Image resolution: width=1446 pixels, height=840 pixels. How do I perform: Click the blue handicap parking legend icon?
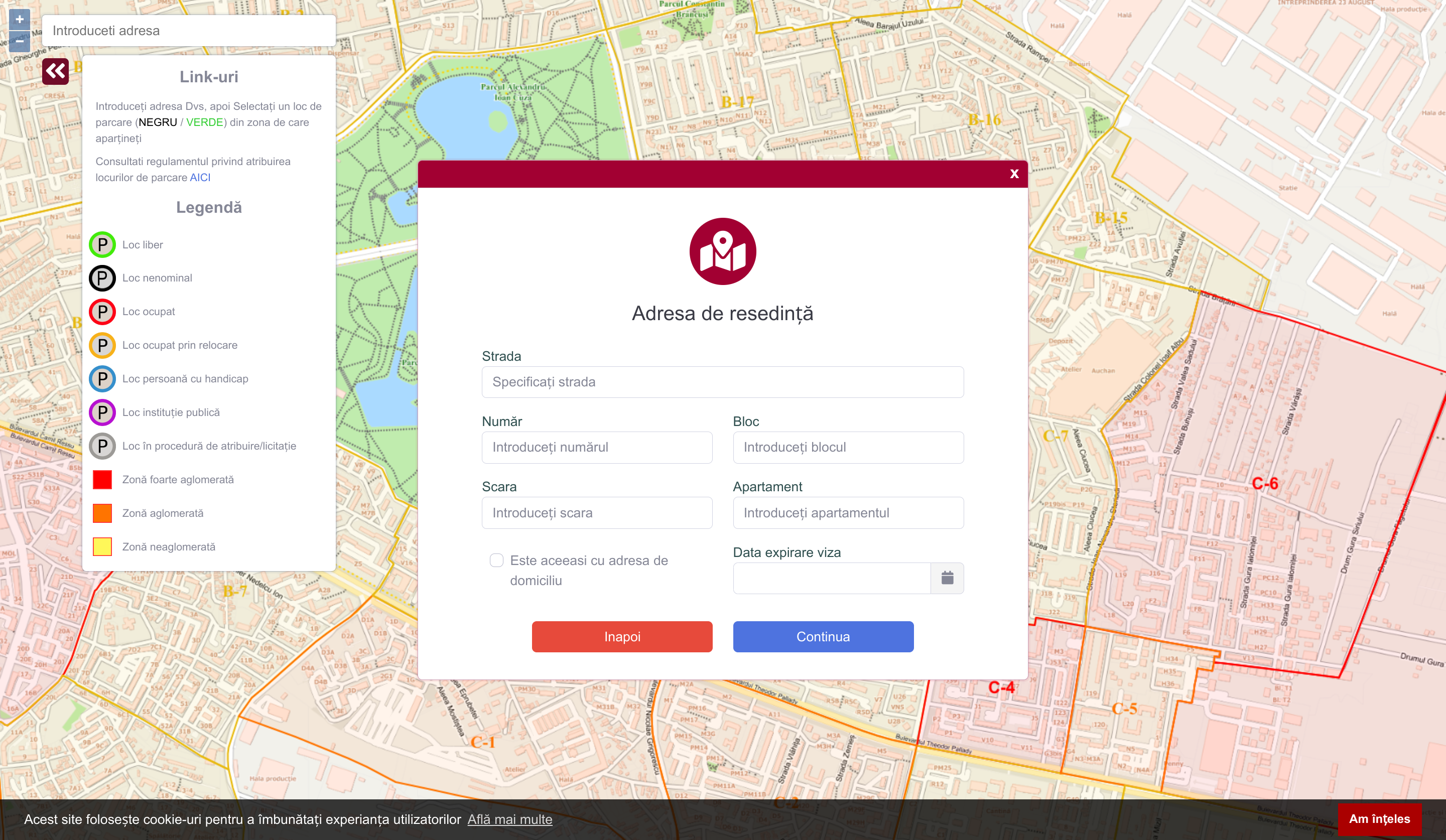point(102,379)
